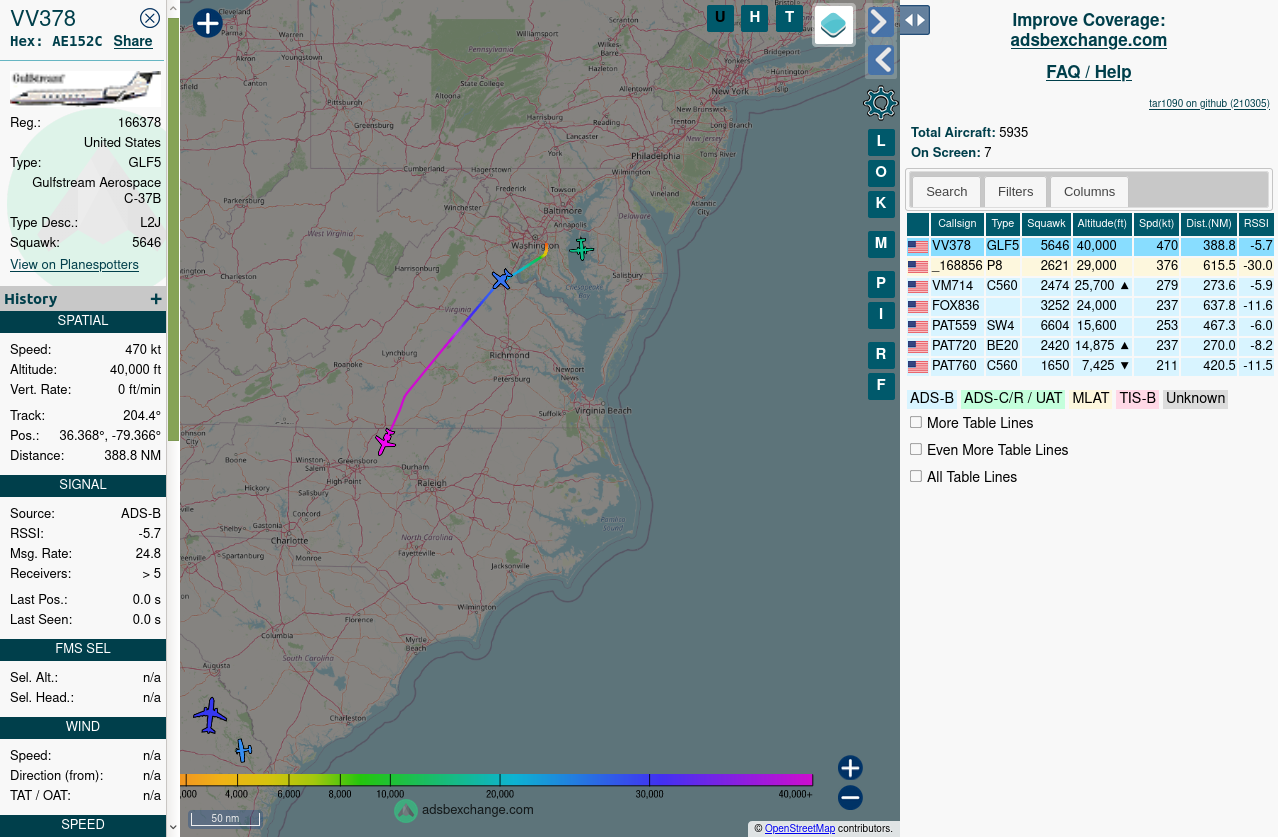Toggle the P map option button

point(881,284)
